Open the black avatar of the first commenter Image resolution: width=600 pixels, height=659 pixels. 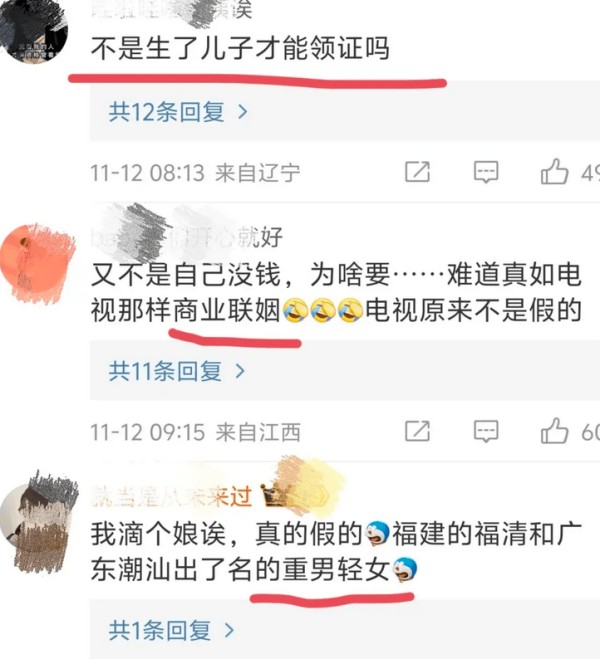click(34, 30)
